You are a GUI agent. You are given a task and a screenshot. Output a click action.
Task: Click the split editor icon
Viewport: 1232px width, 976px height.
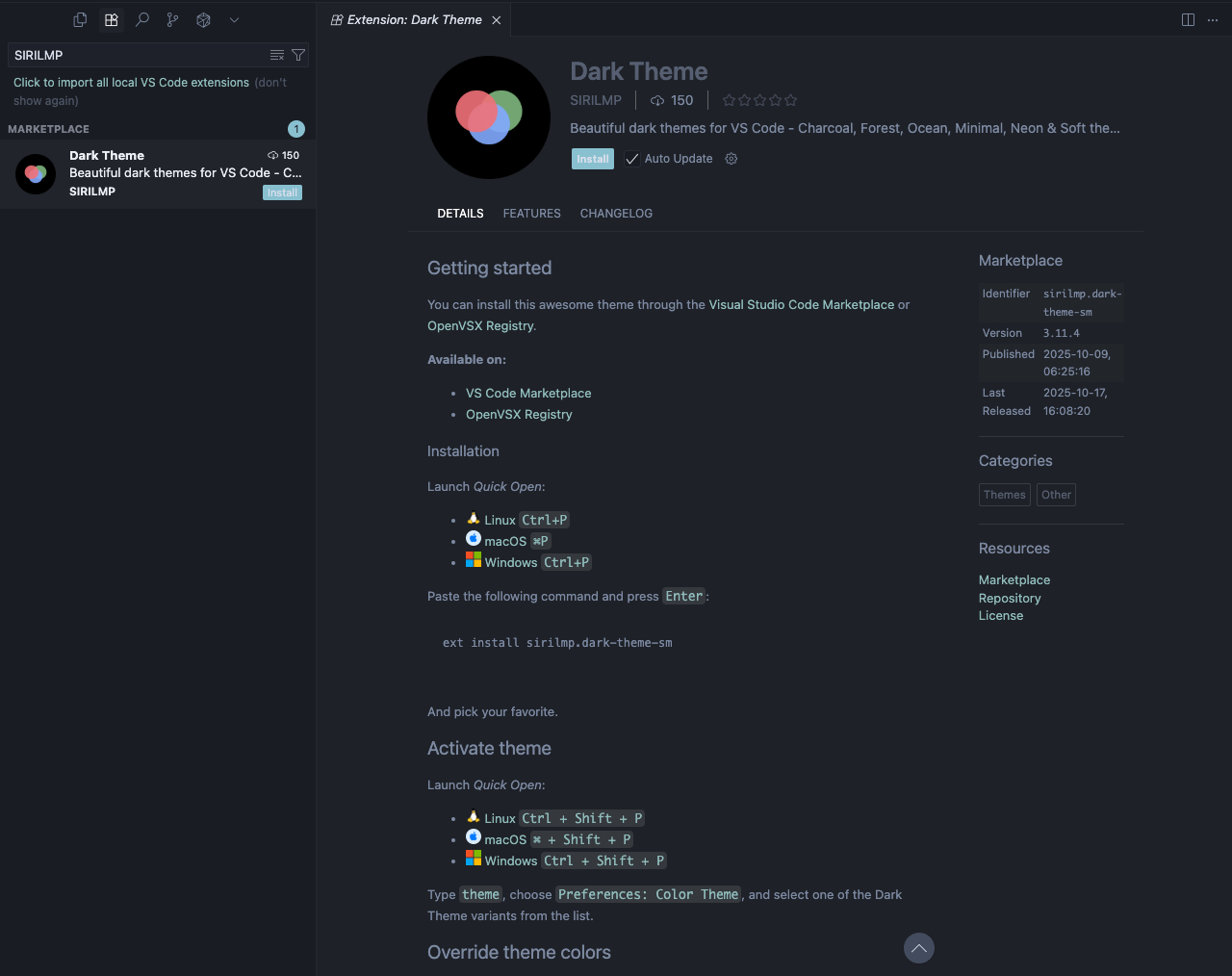click(1188, 19)
